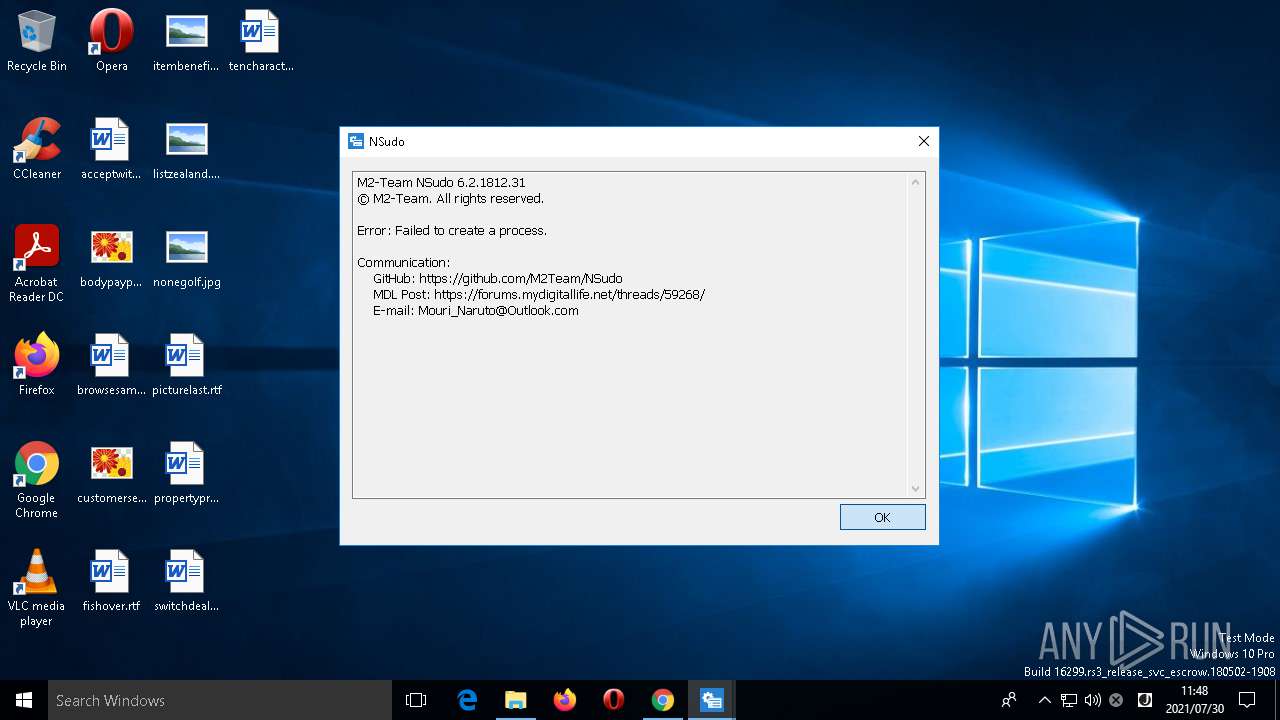
Task: Show hidden system tray icons
Action: (x=1045, y=700)
